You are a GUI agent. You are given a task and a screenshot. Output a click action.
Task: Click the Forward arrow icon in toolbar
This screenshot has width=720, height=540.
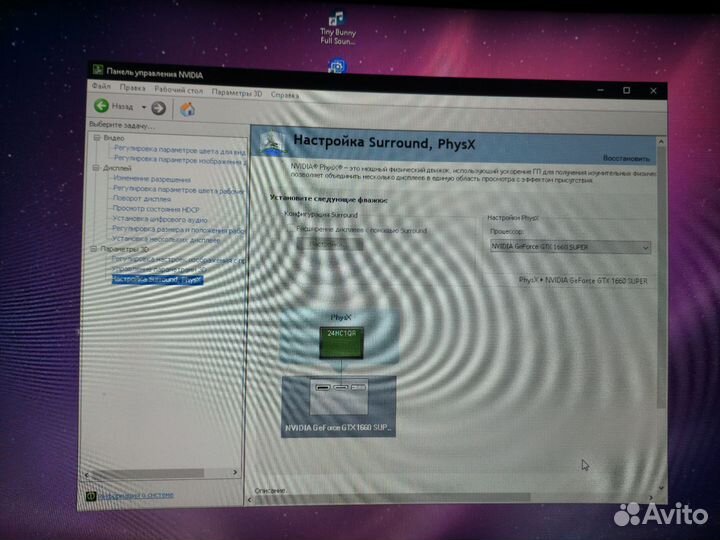(159, 108)
